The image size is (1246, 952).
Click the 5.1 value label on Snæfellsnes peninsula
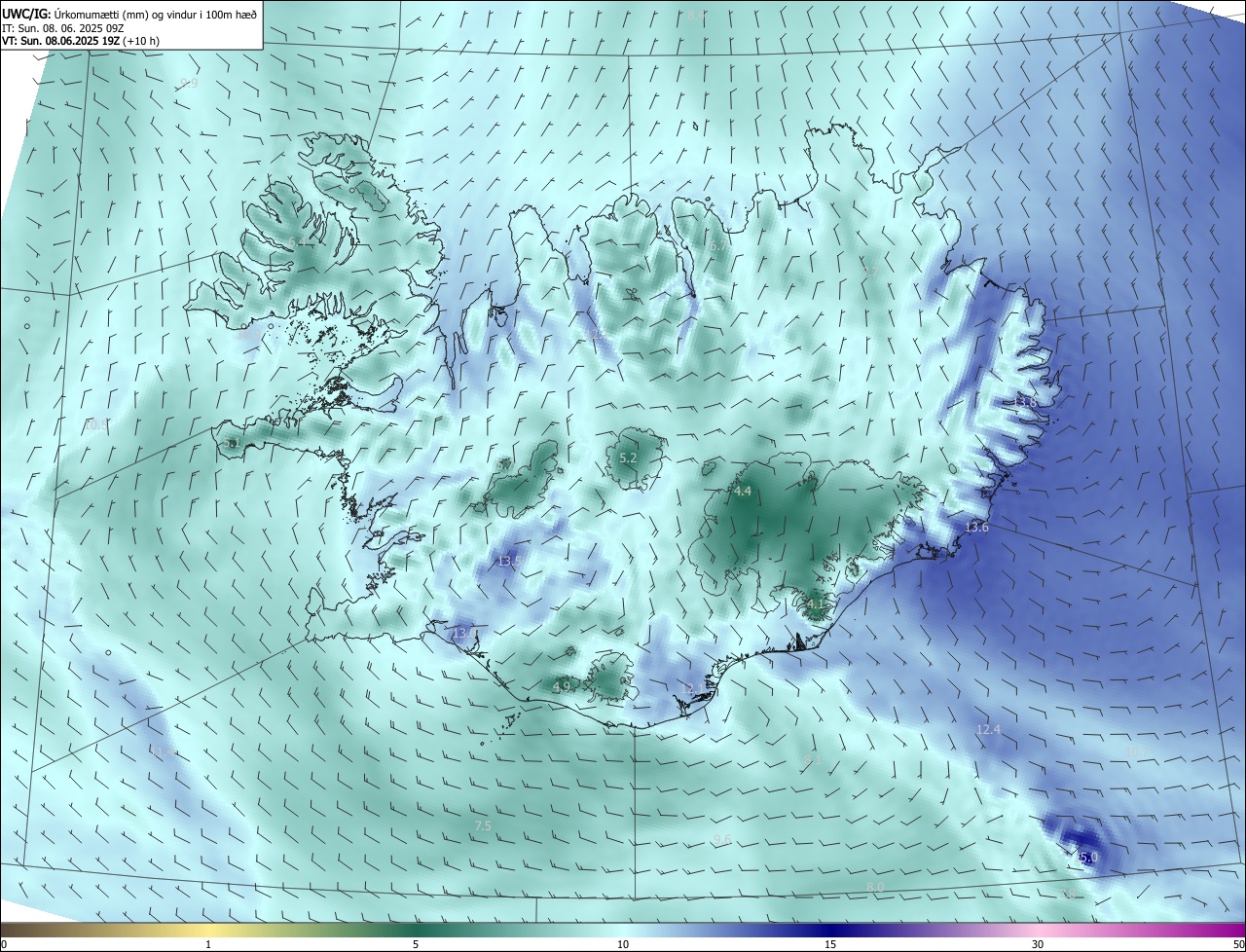tap(231, 443)
